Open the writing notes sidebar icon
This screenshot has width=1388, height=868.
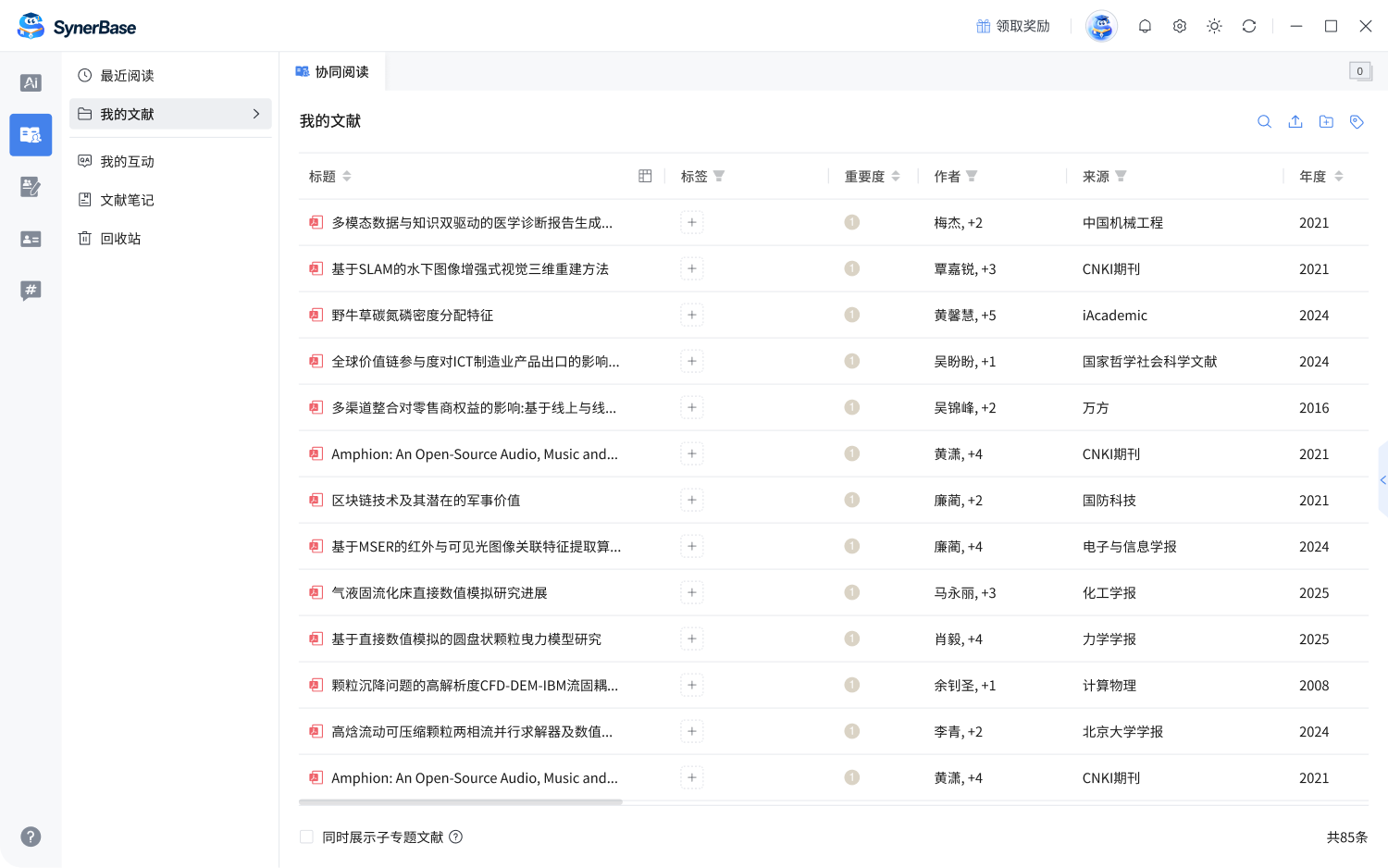tap(31, 187)
